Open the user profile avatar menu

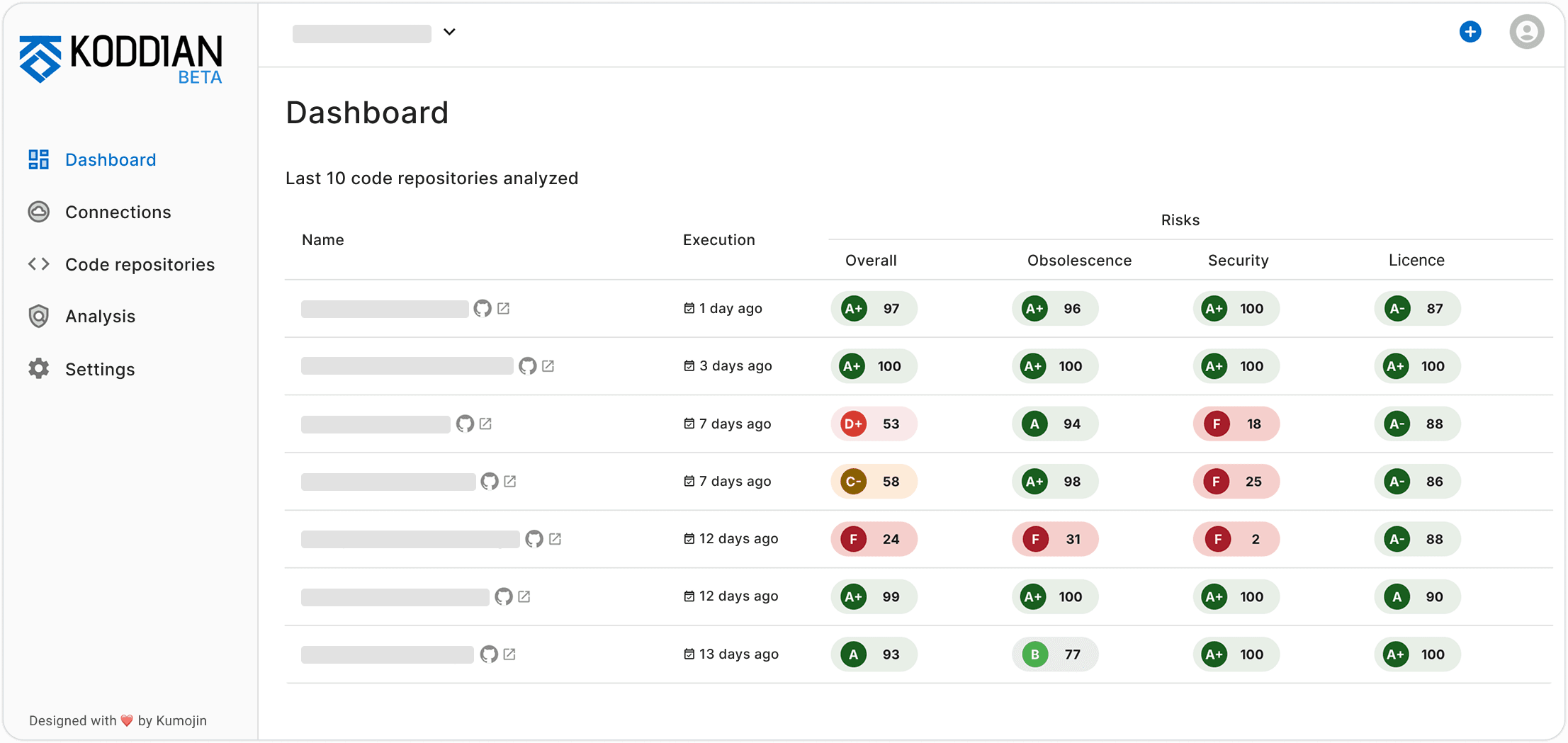point(1527,31)
